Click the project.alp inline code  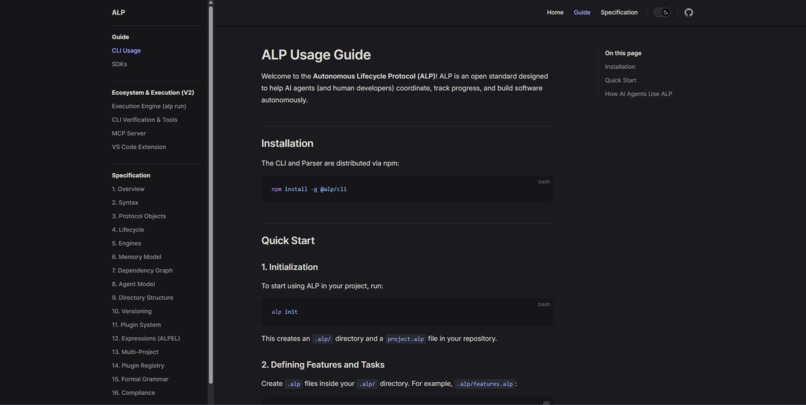(x=406, y=339)
